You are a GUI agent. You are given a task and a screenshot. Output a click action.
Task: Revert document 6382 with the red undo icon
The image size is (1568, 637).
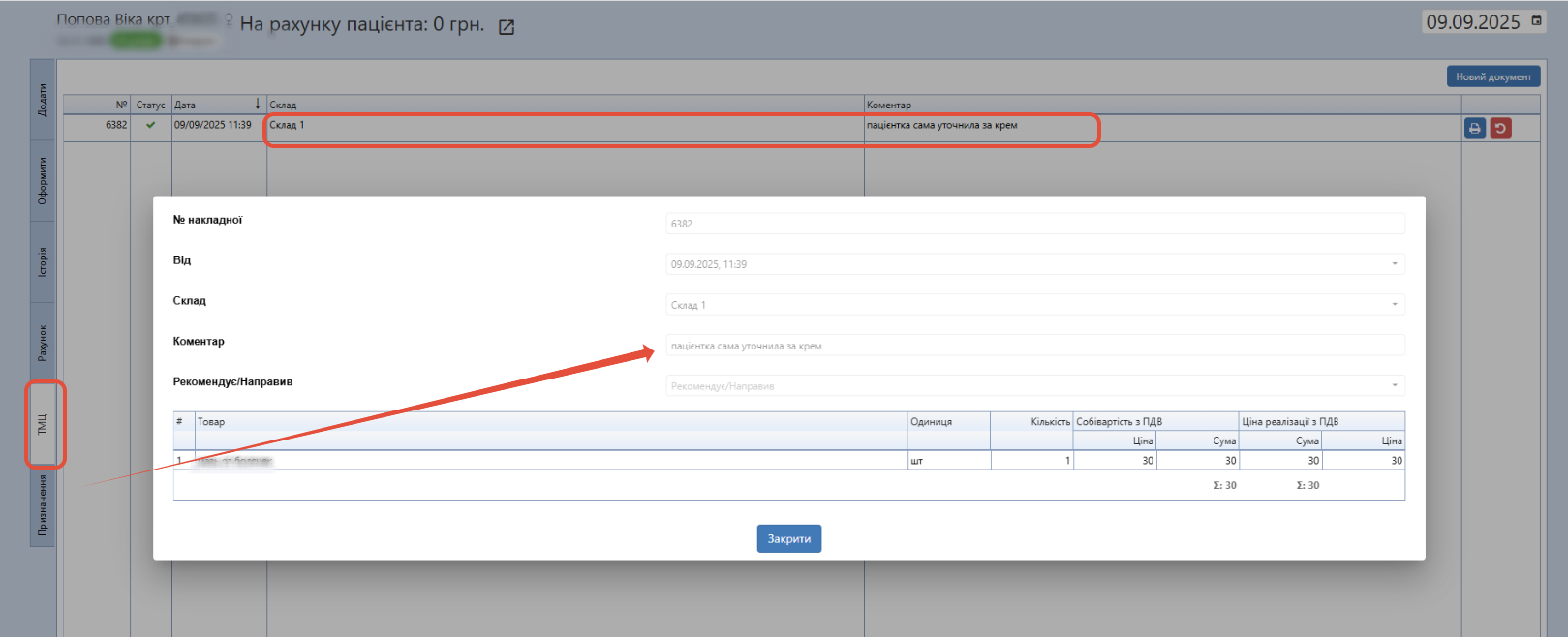(1500, 128)
